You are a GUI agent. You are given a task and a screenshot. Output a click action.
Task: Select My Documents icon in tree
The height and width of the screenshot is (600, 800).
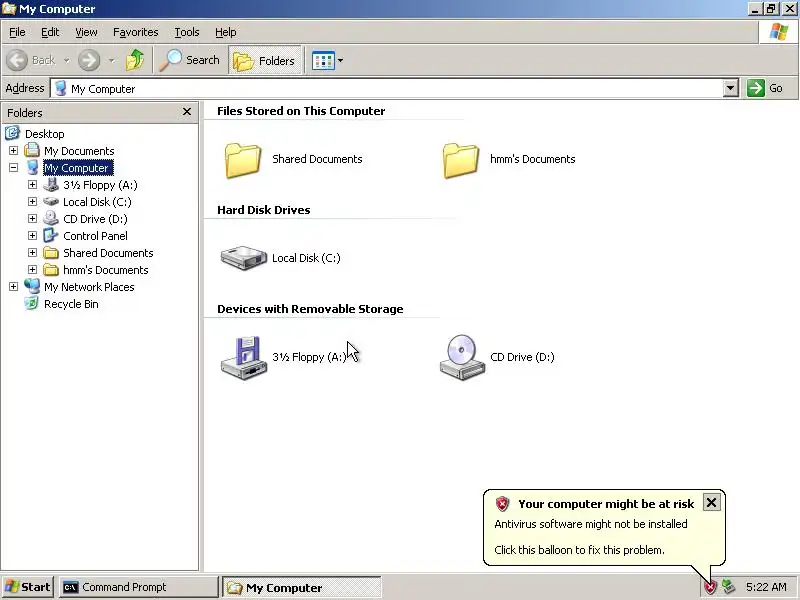pos(32,150)
